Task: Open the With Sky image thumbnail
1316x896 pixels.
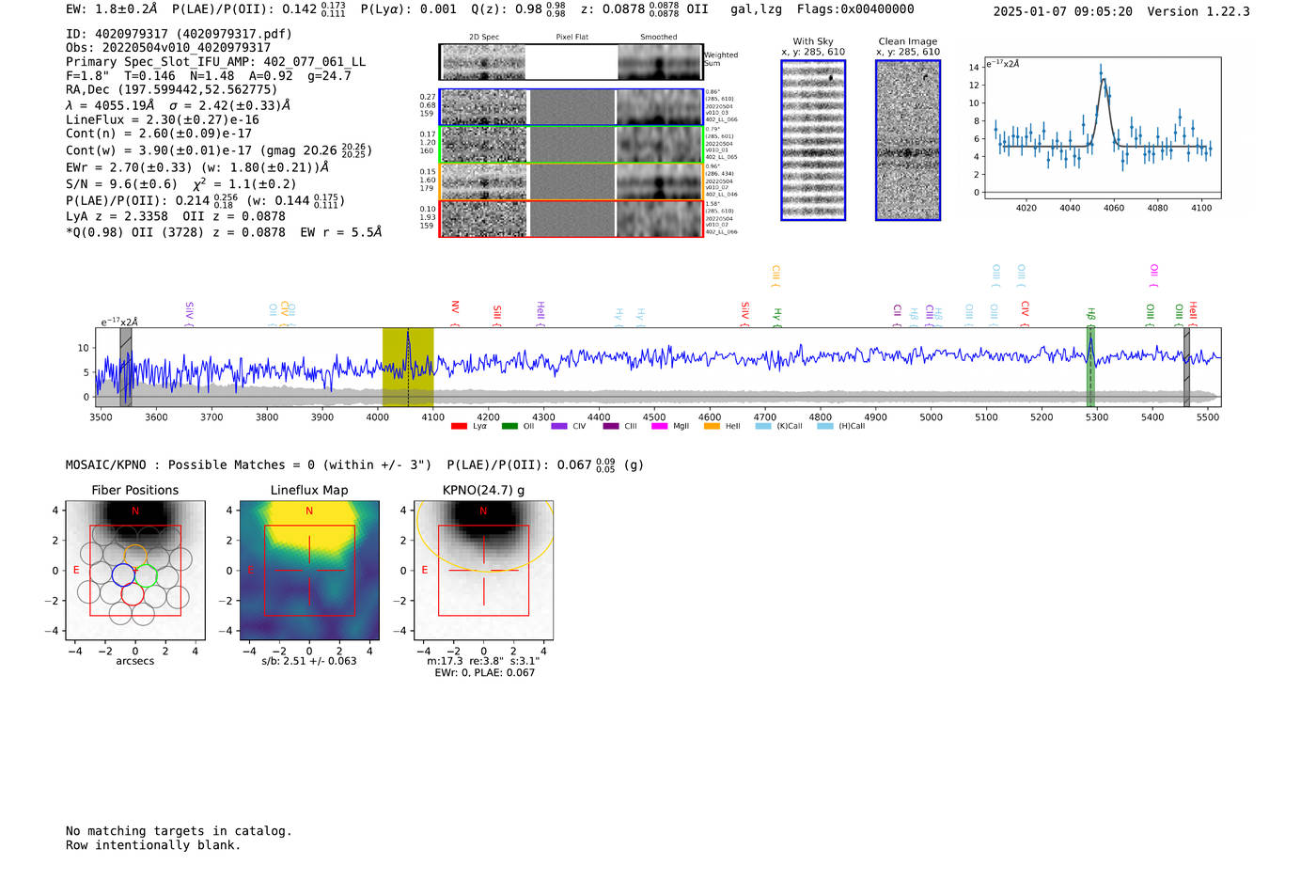Action: pyautogui.click(x=813, y=140)
